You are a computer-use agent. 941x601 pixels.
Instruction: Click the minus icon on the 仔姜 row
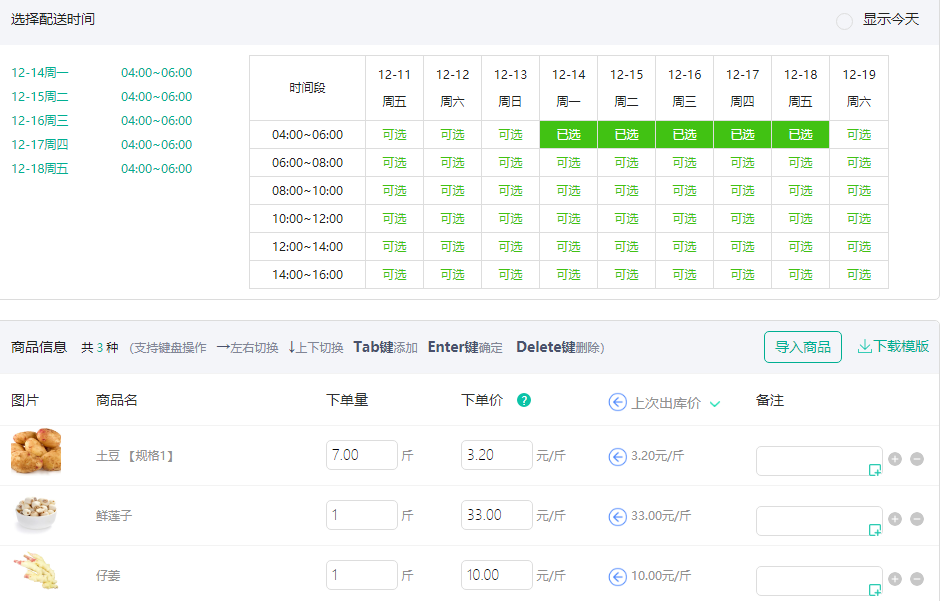(x=917, y=579)
